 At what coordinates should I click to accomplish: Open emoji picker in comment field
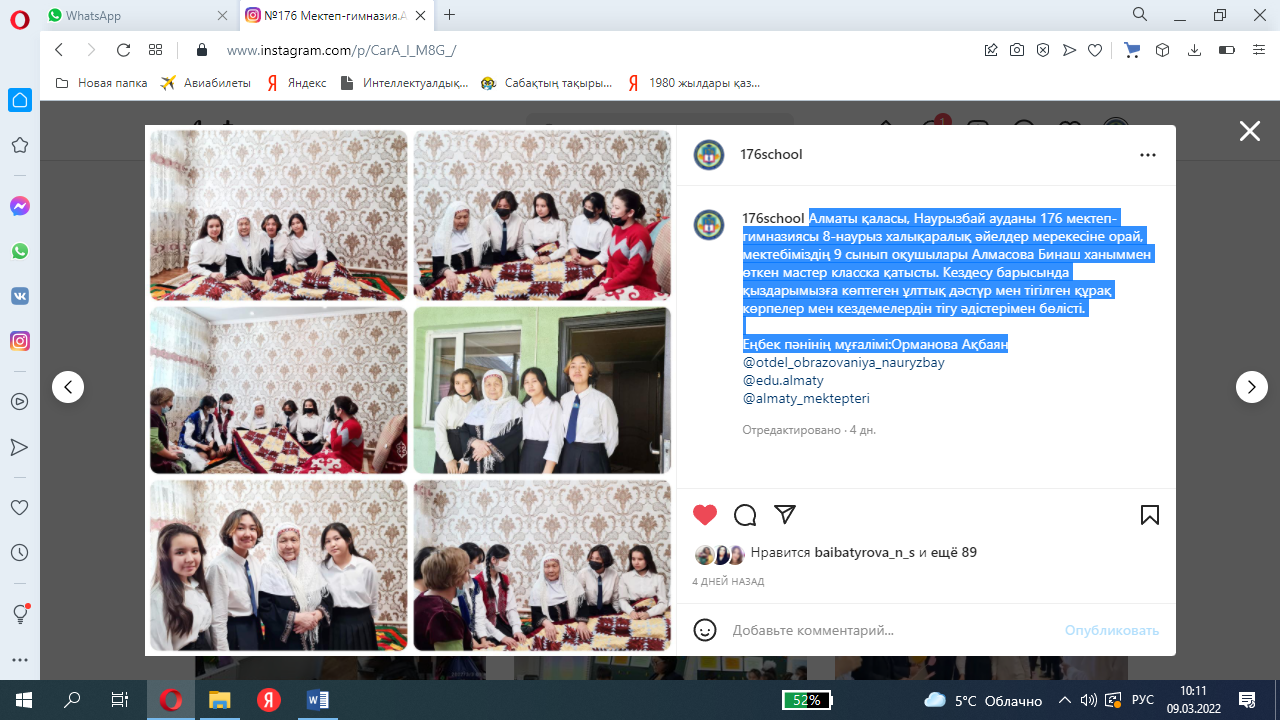click(705, 630)
